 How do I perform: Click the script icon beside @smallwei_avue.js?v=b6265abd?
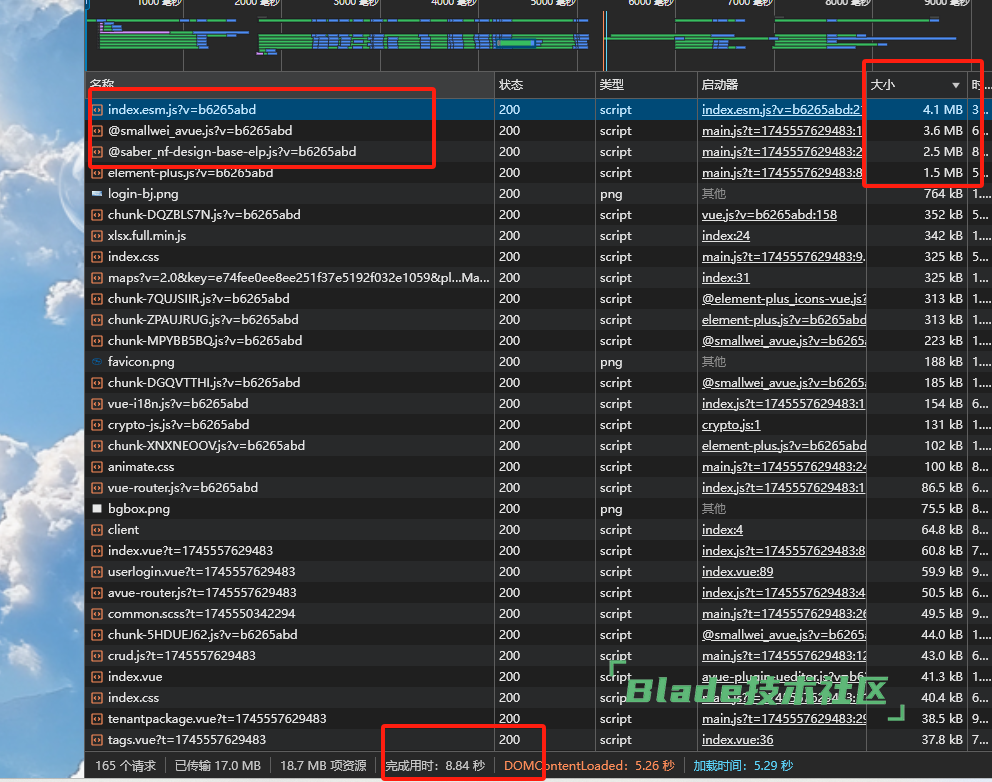tap(97, 131)
